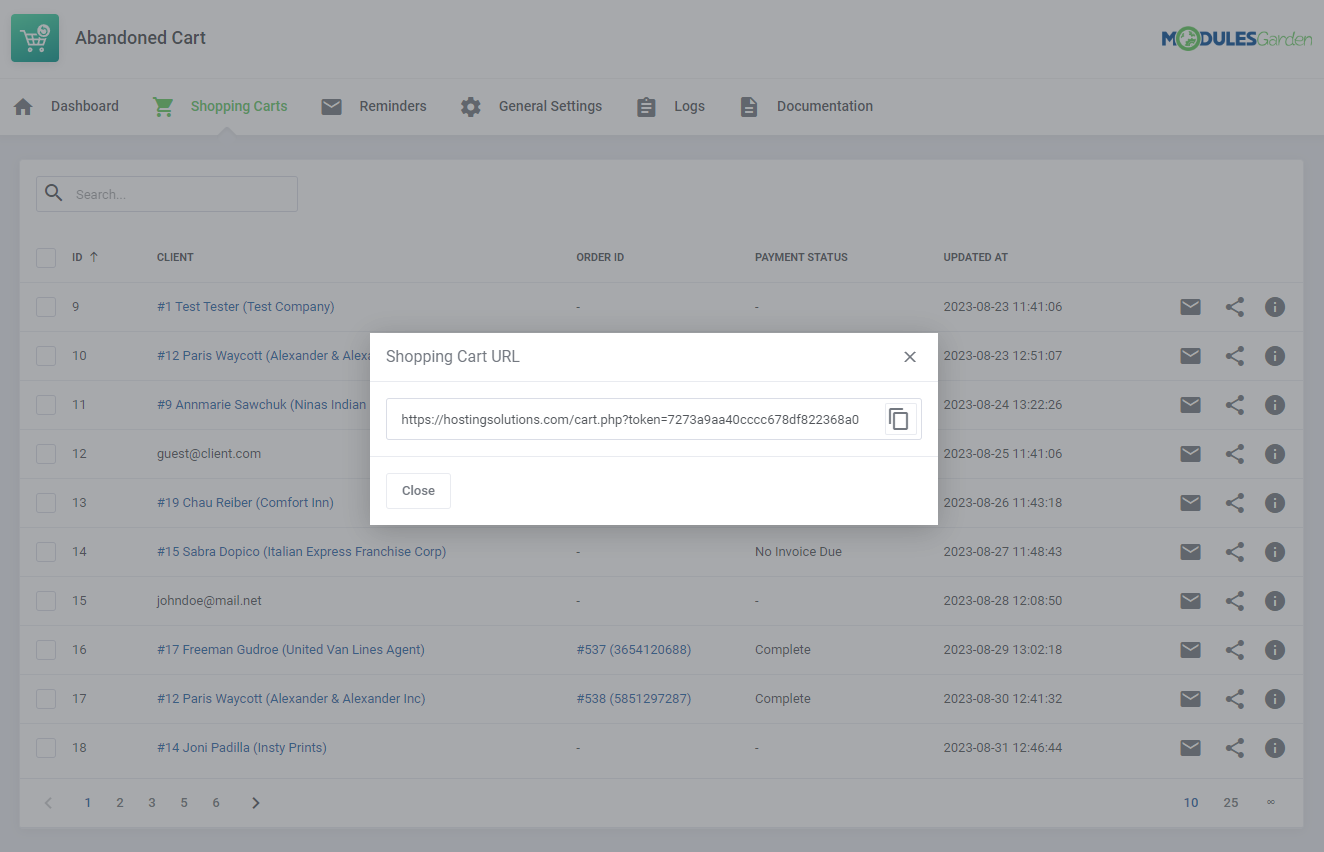Select the checkbox for cart row 10
The width and height of the screenshot is (1324, 852).
point(45,355)
